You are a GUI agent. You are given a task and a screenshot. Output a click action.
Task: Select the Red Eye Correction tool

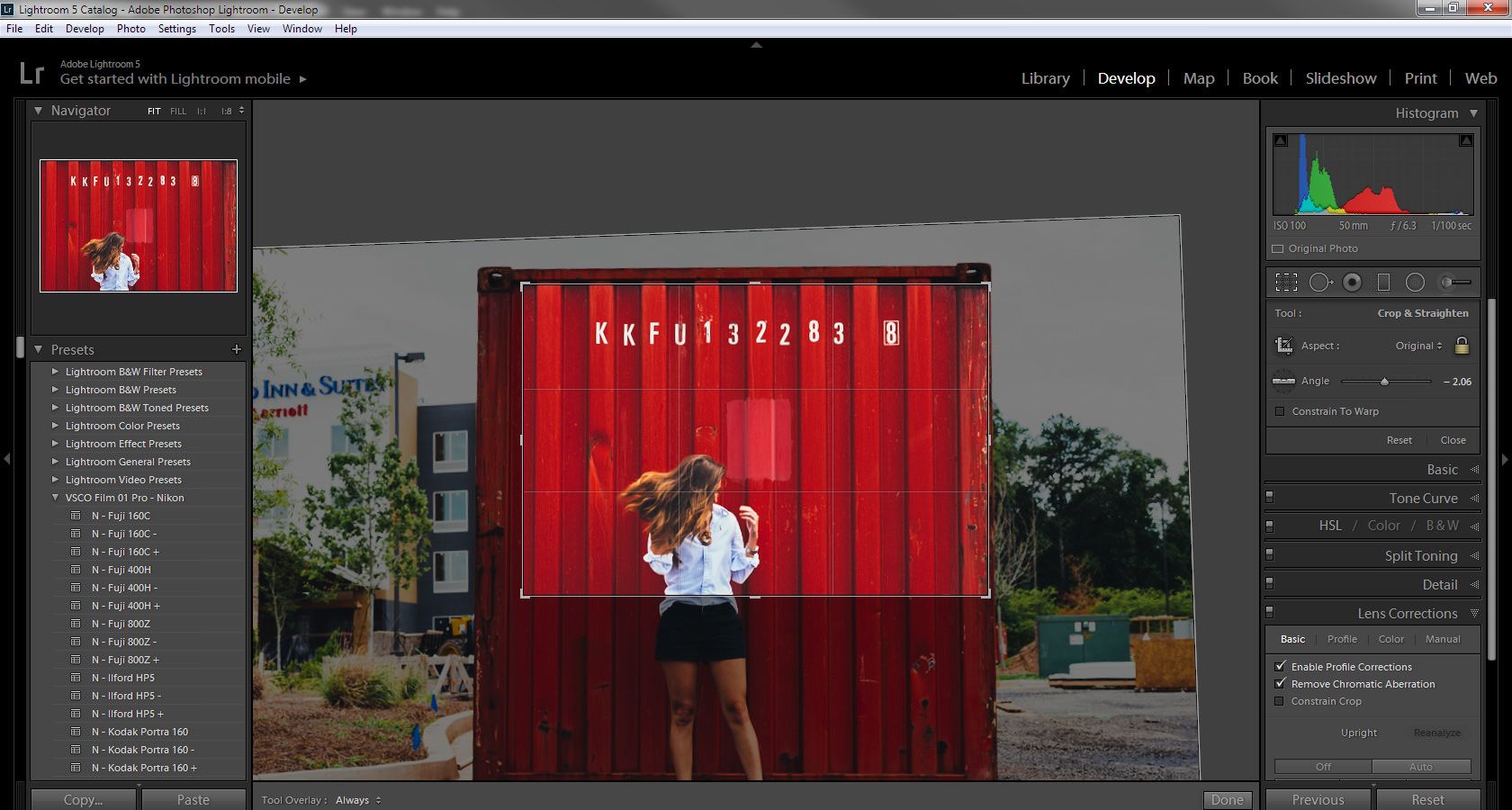coord(1352,283)
